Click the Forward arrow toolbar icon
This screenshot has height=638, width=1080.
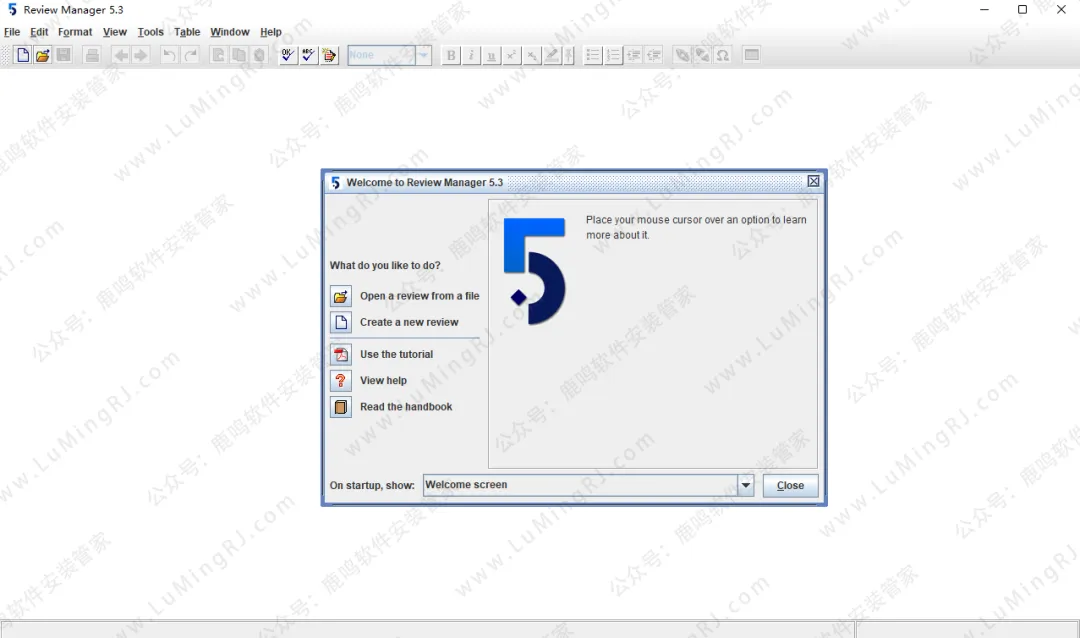pyautogui.click(x=141, y=55)
